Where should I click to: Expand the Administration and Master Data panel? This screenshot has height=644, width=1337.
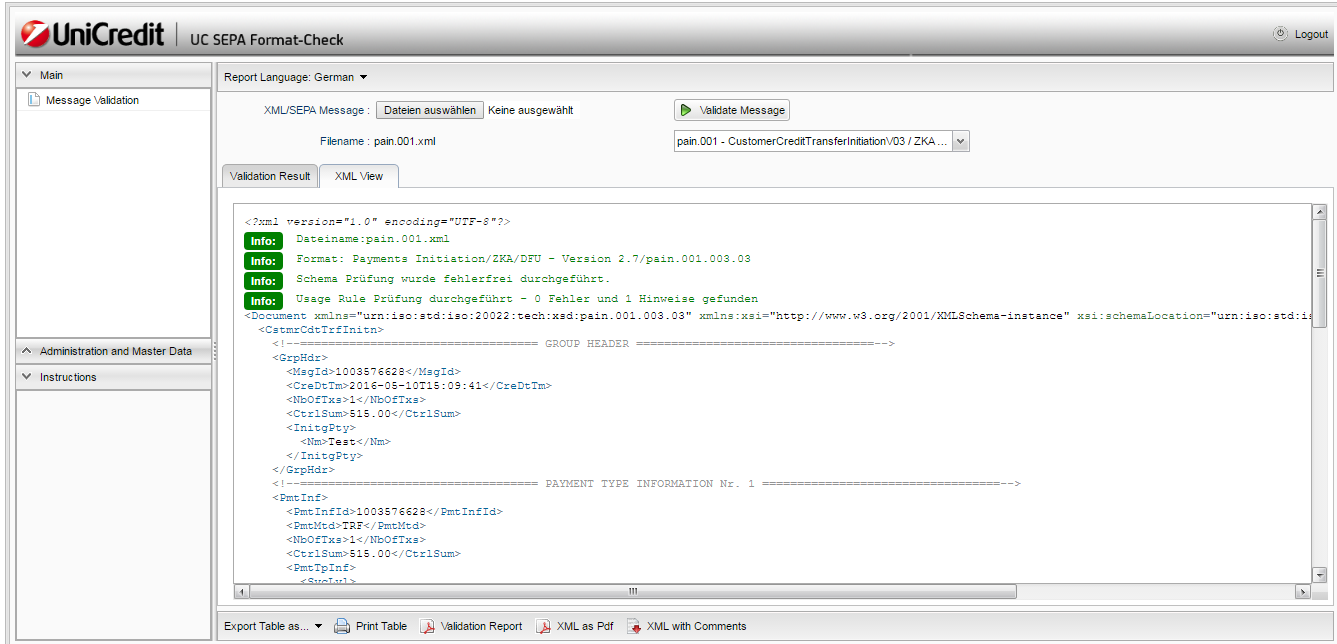(26, 351)
